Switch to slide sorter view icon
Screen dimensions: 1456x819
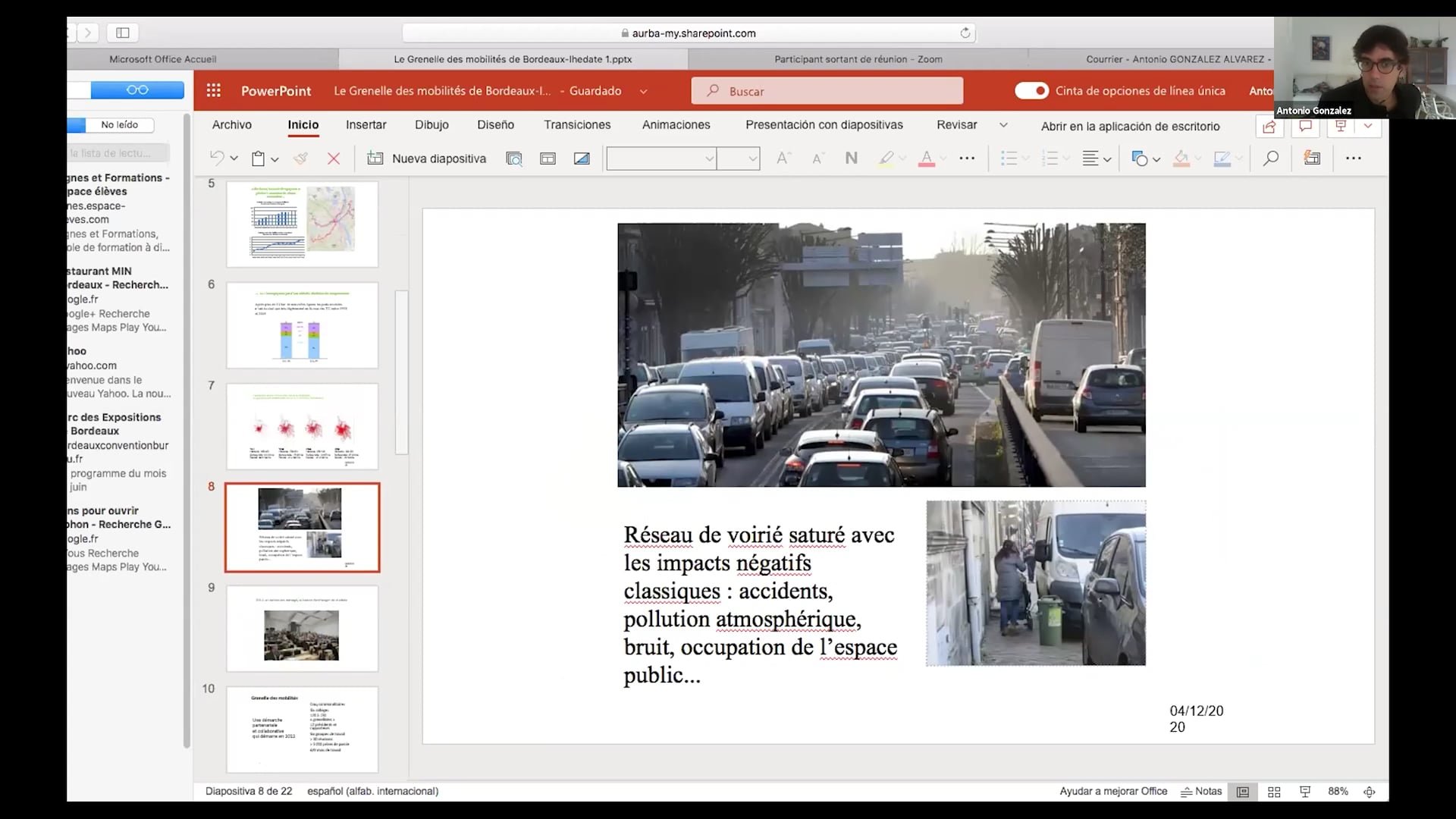(1274, 791)
